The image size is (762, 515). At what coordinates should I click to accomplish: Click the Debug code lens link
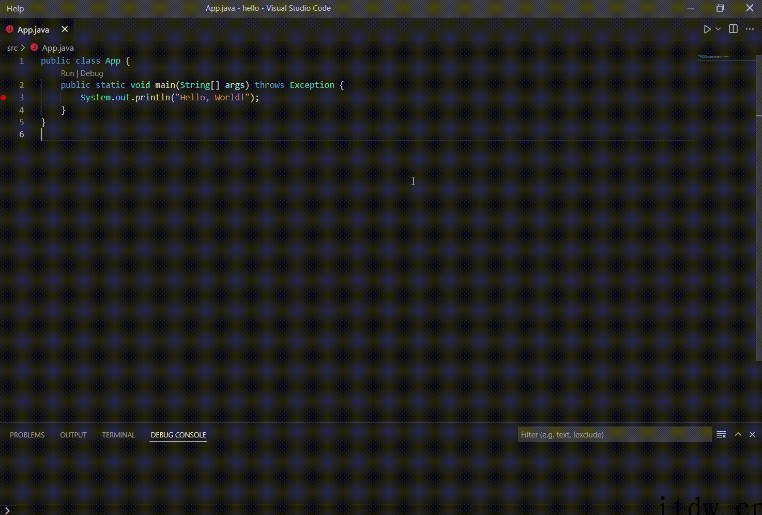92,73
